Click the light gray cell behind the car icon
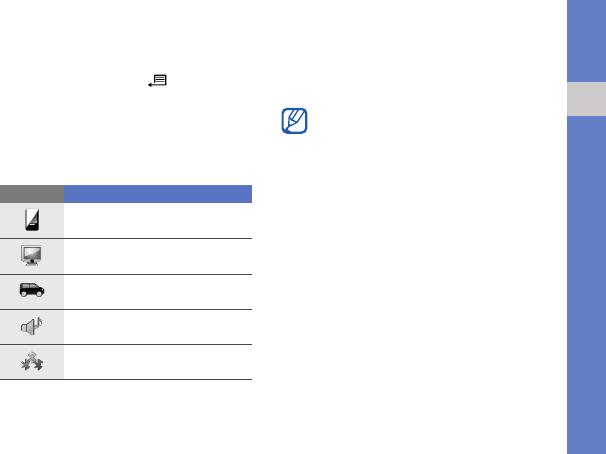 (32, 292)
